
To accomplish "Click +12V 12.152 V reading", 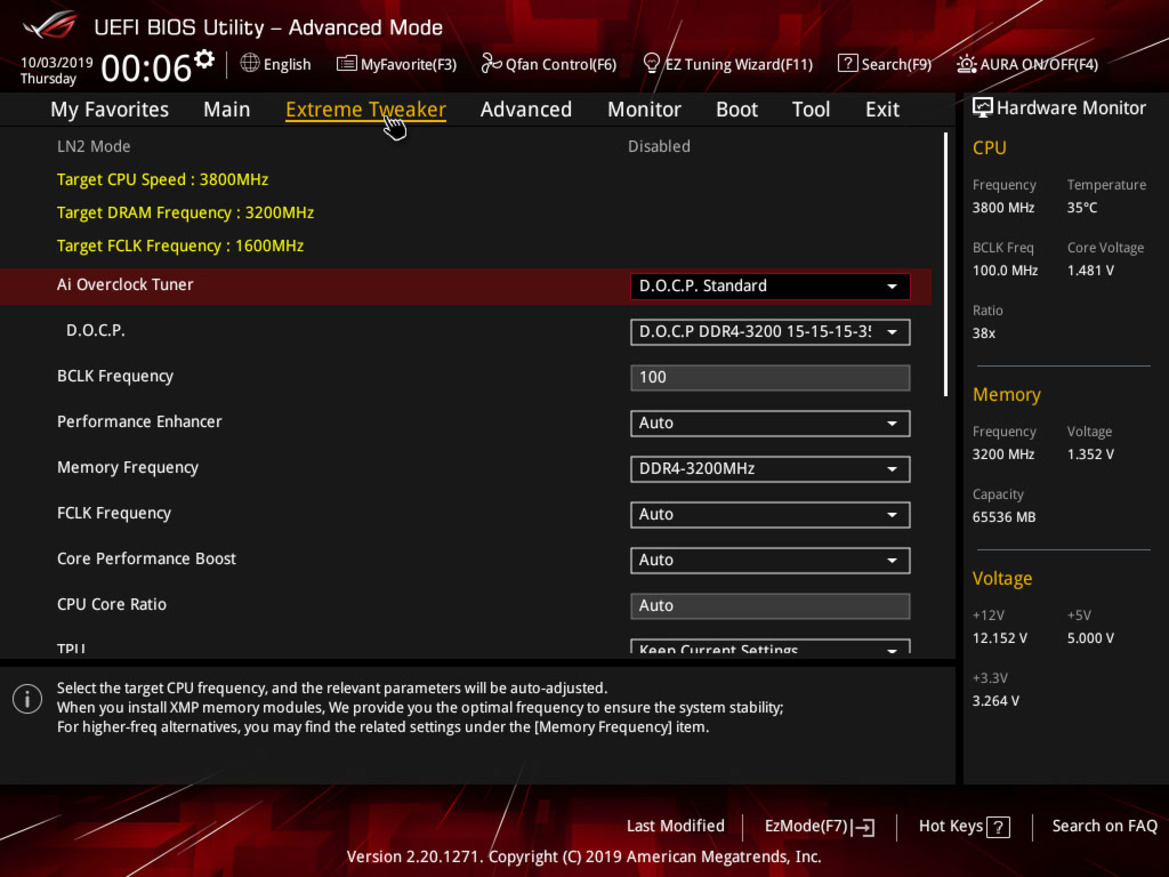I will click(1000, 638).
